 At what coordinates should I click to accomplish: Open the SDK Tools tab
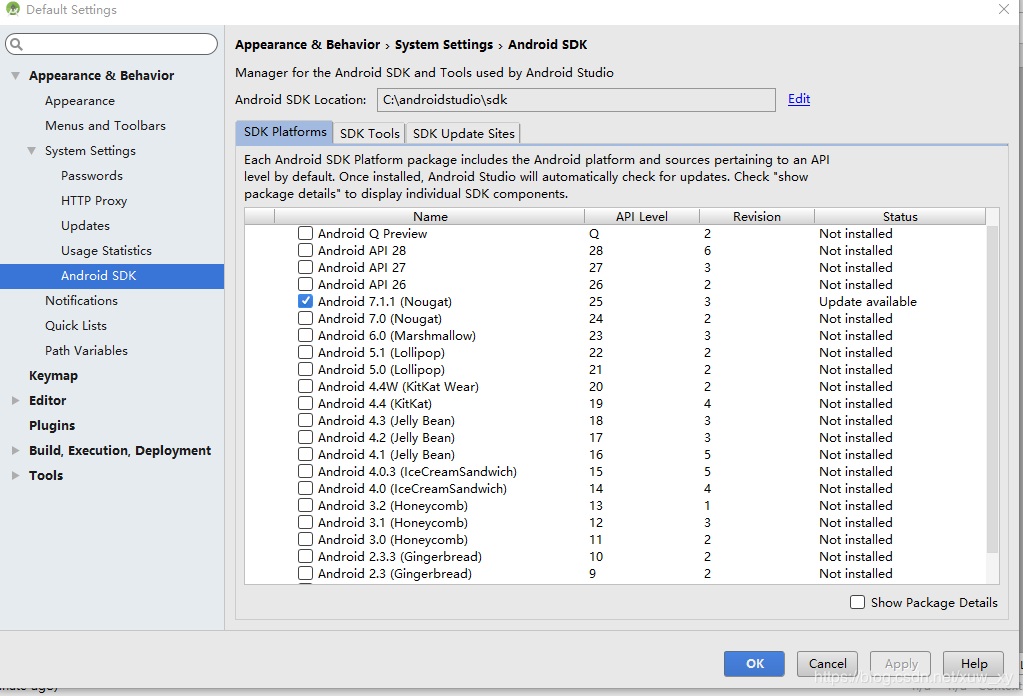click(x=369, y=133)
